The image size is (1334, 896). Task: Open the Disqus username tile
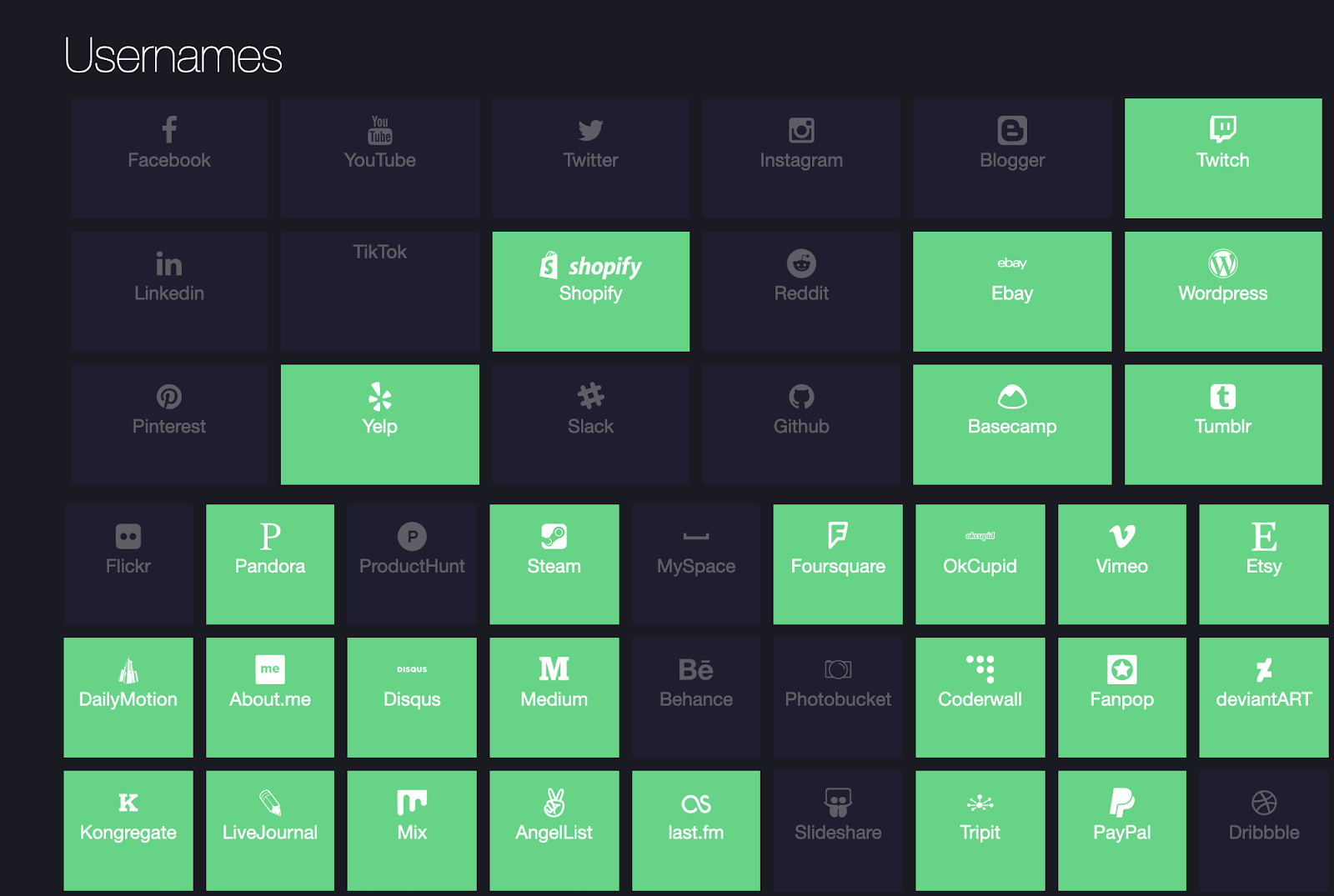point(412,698)
